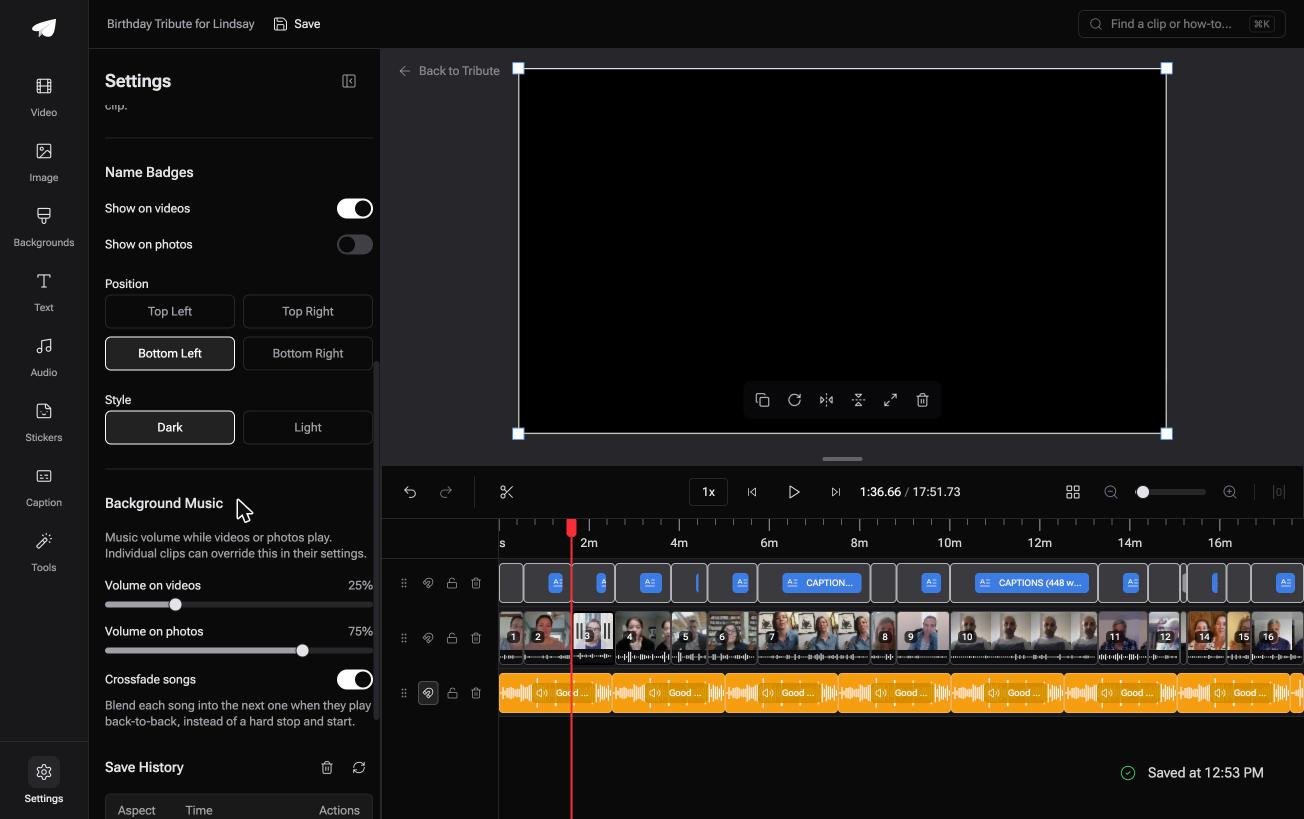Screen dimensions: 1304x819
Task: Set badge position to Bottom Left
Action: pyautogui.click(x=170, y=353)
